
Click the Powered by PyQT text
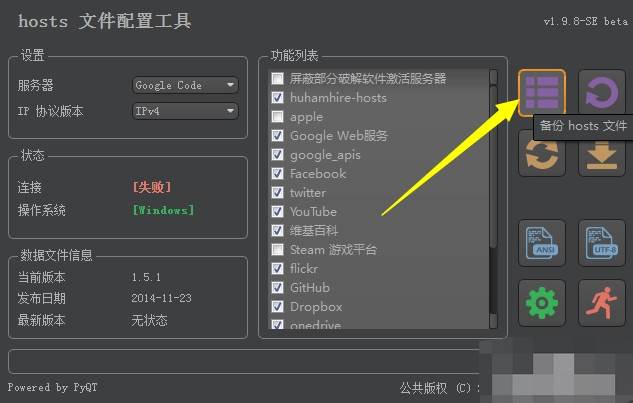52,387
